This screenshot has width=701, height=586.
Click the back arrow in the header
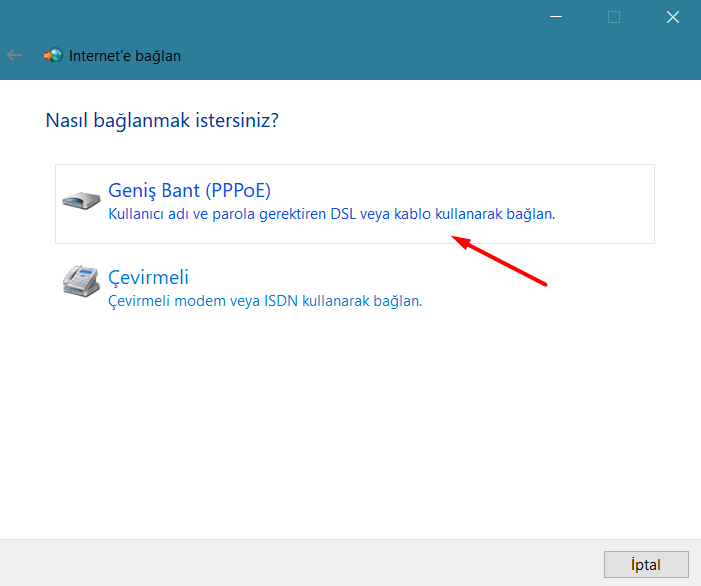pos(15,56)
